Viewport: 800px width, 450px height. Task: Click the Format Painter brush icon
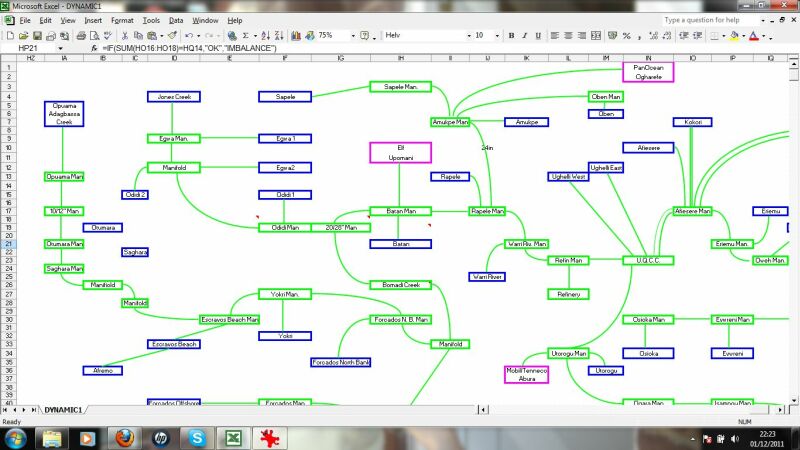[x=172, y=35]
